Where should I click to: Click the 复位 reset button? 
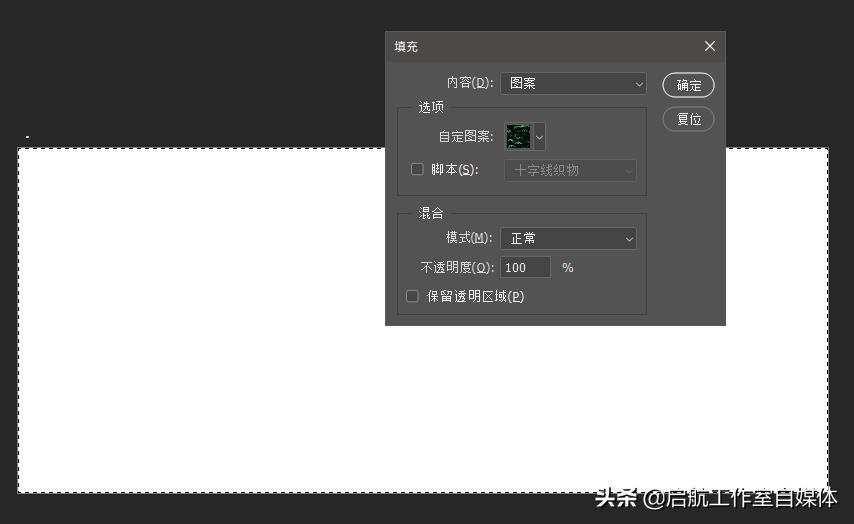[x=688, y=119]
